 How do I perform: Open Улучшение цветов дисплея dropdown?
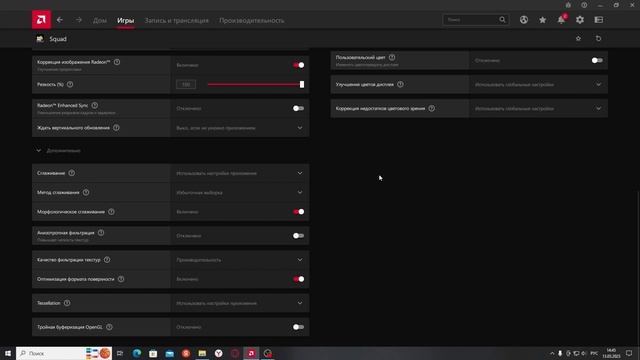[x=538, y=84]
